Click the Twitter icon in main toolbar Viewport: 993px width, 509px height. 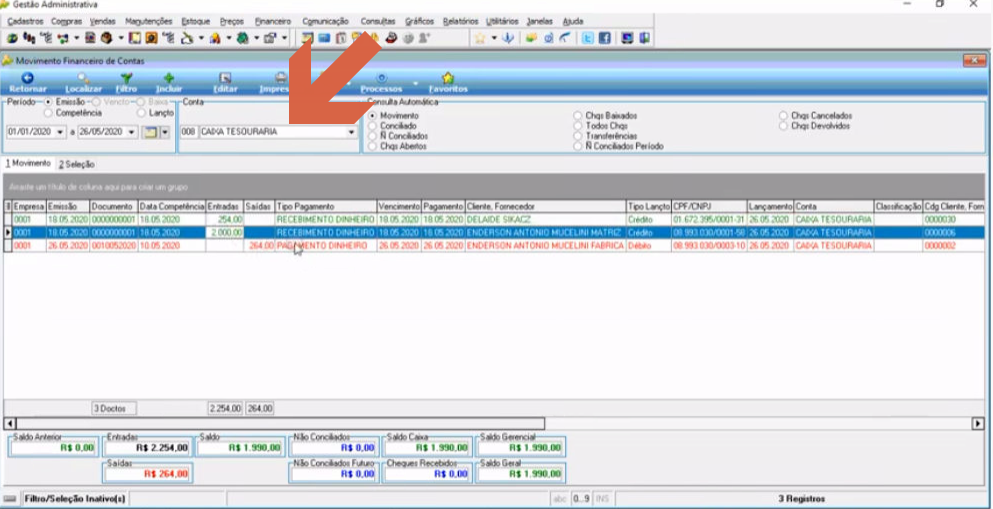click(x=588, y=38)
